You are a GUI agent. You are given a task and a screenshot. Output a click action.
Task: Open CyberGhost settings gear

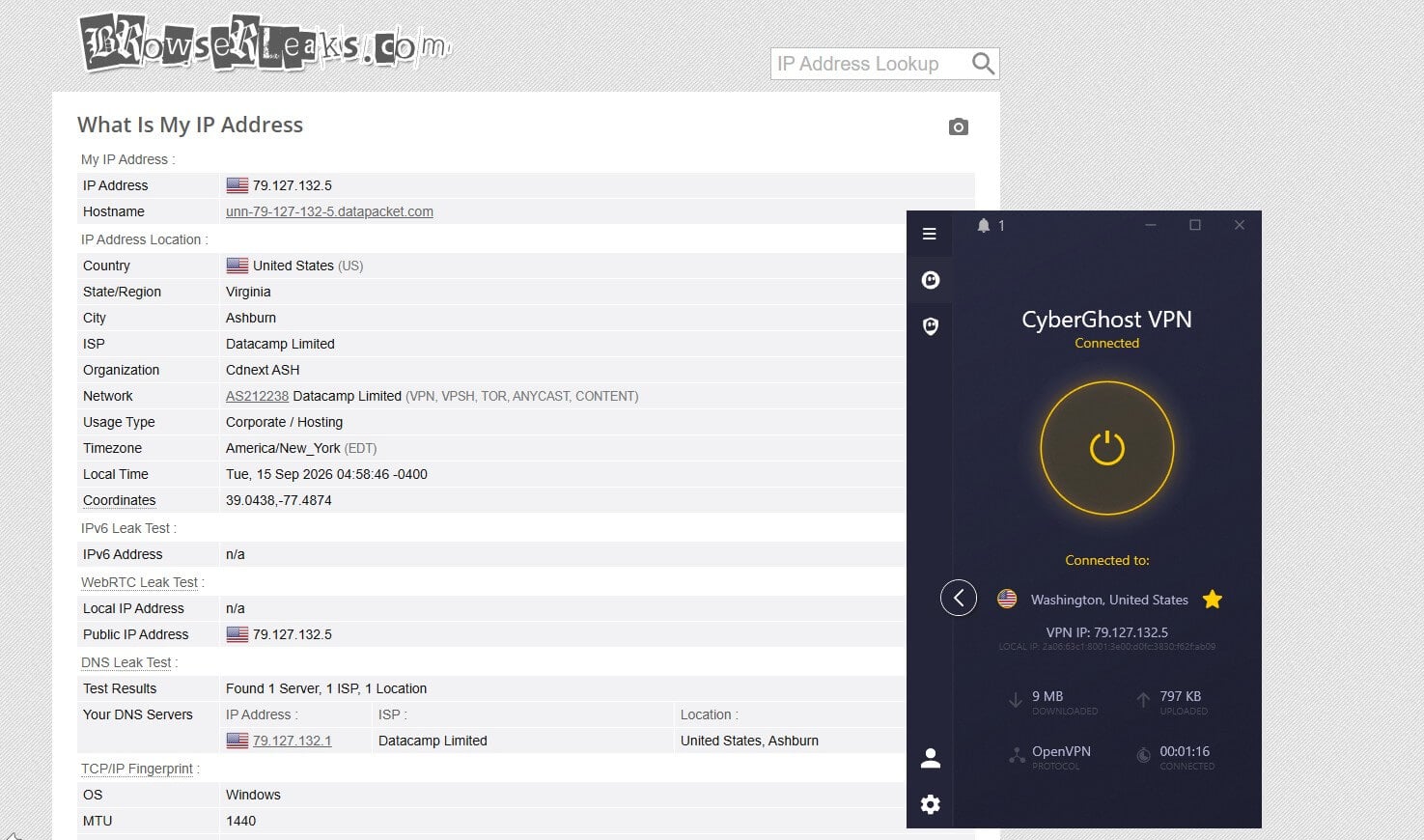(931, 804)
